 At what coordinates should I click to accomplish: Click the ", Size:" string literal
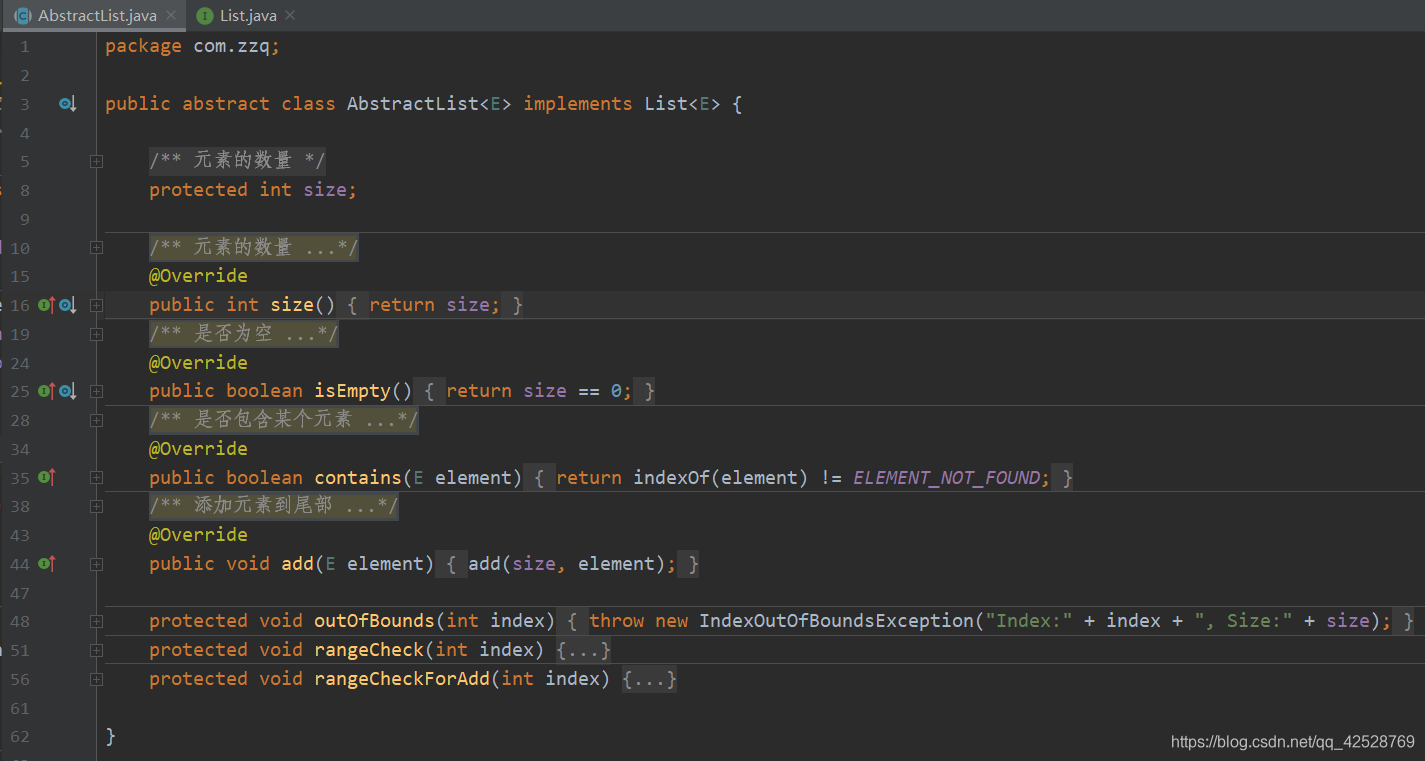tap(1244, 621)
